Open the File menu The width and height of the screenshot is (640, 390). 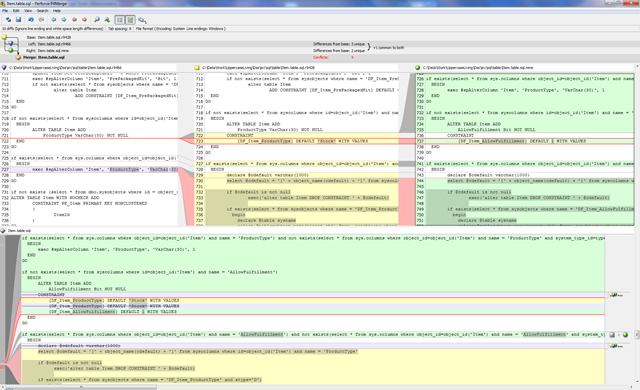pos(5,11)
